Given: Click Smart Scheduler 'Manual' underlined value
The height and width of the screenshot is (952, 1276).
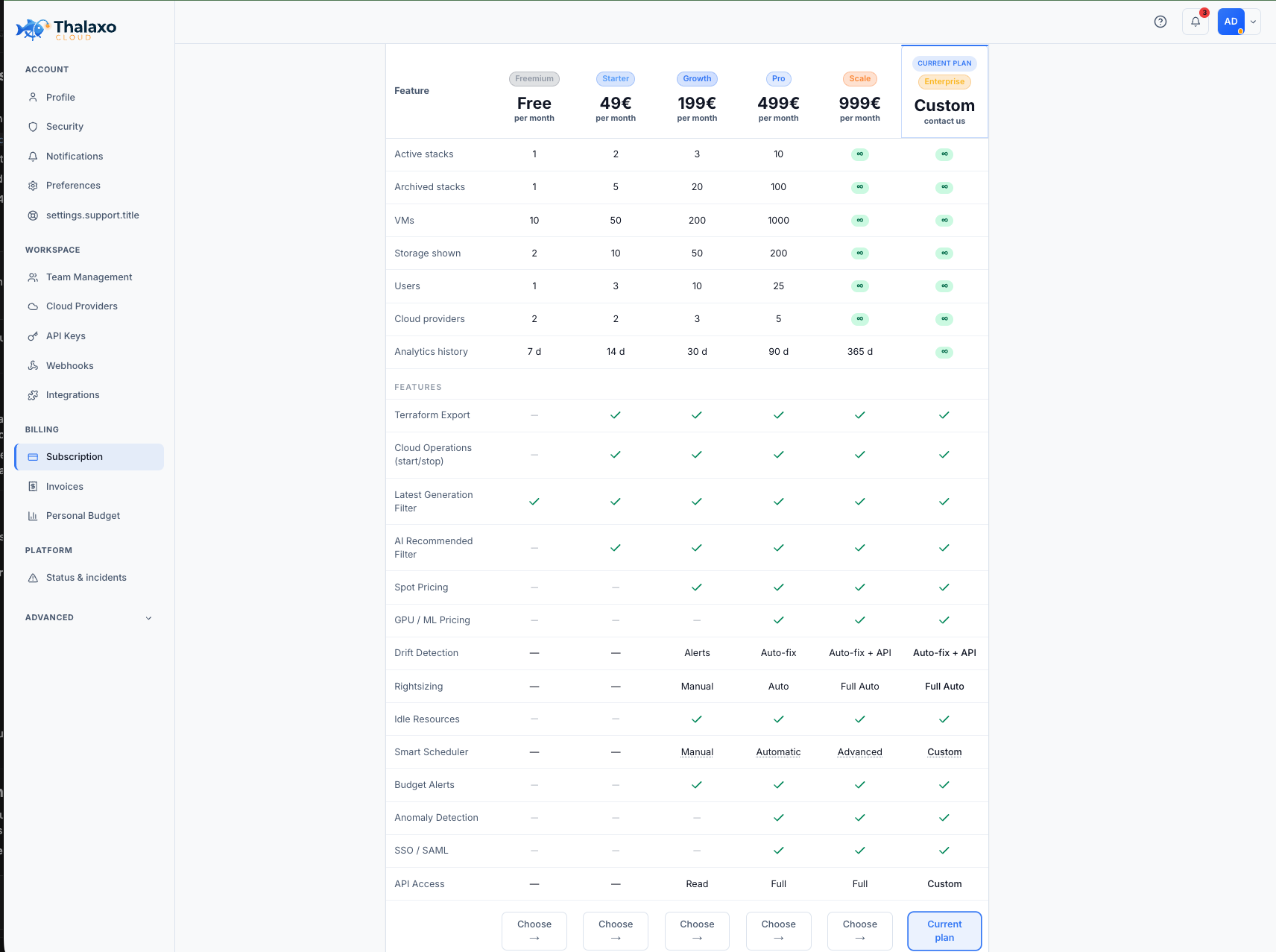Looking at the screenshot, I should click(x=697, y=752).
